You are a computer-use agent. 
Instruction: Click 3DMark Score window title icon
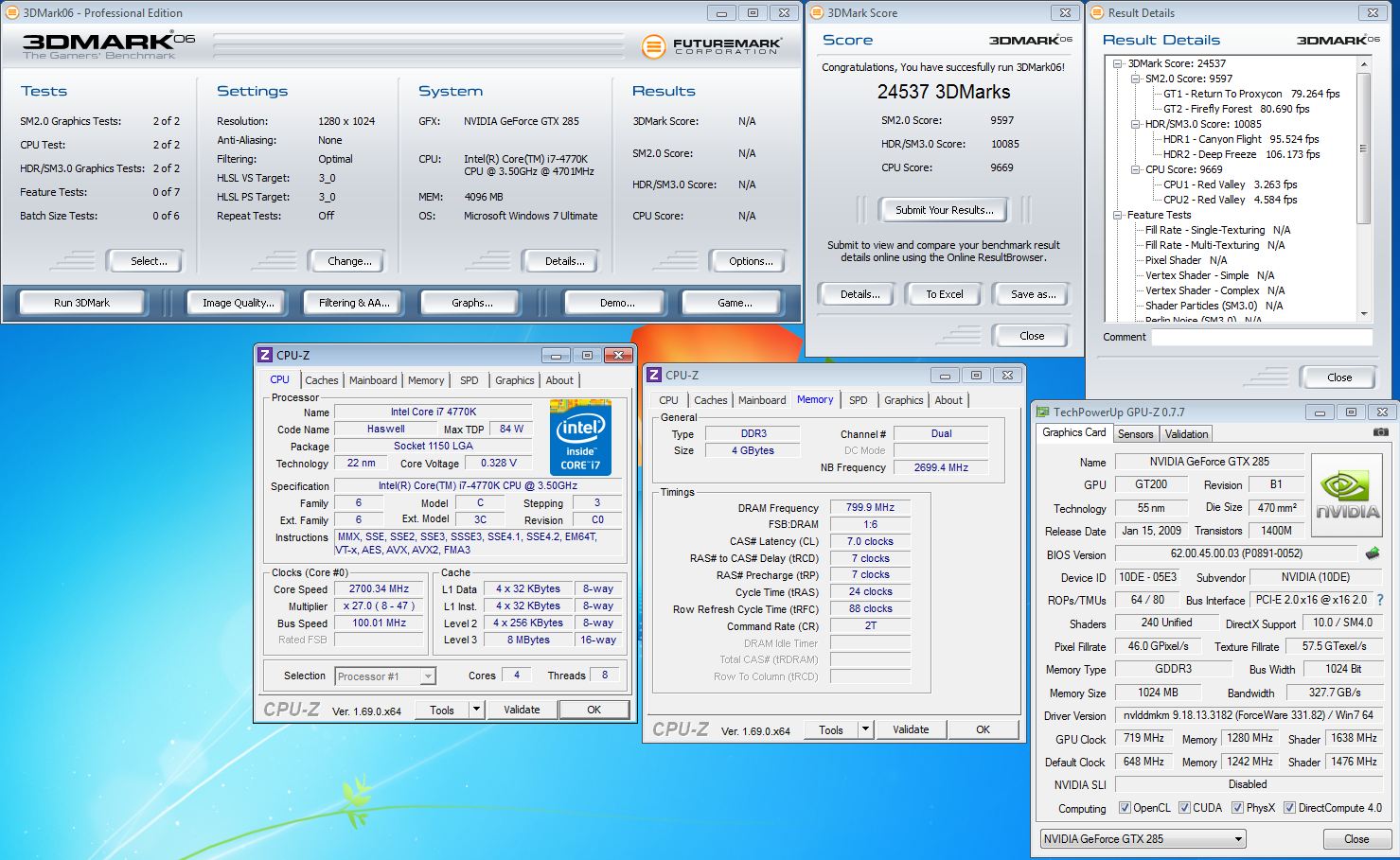coord(818,13)
